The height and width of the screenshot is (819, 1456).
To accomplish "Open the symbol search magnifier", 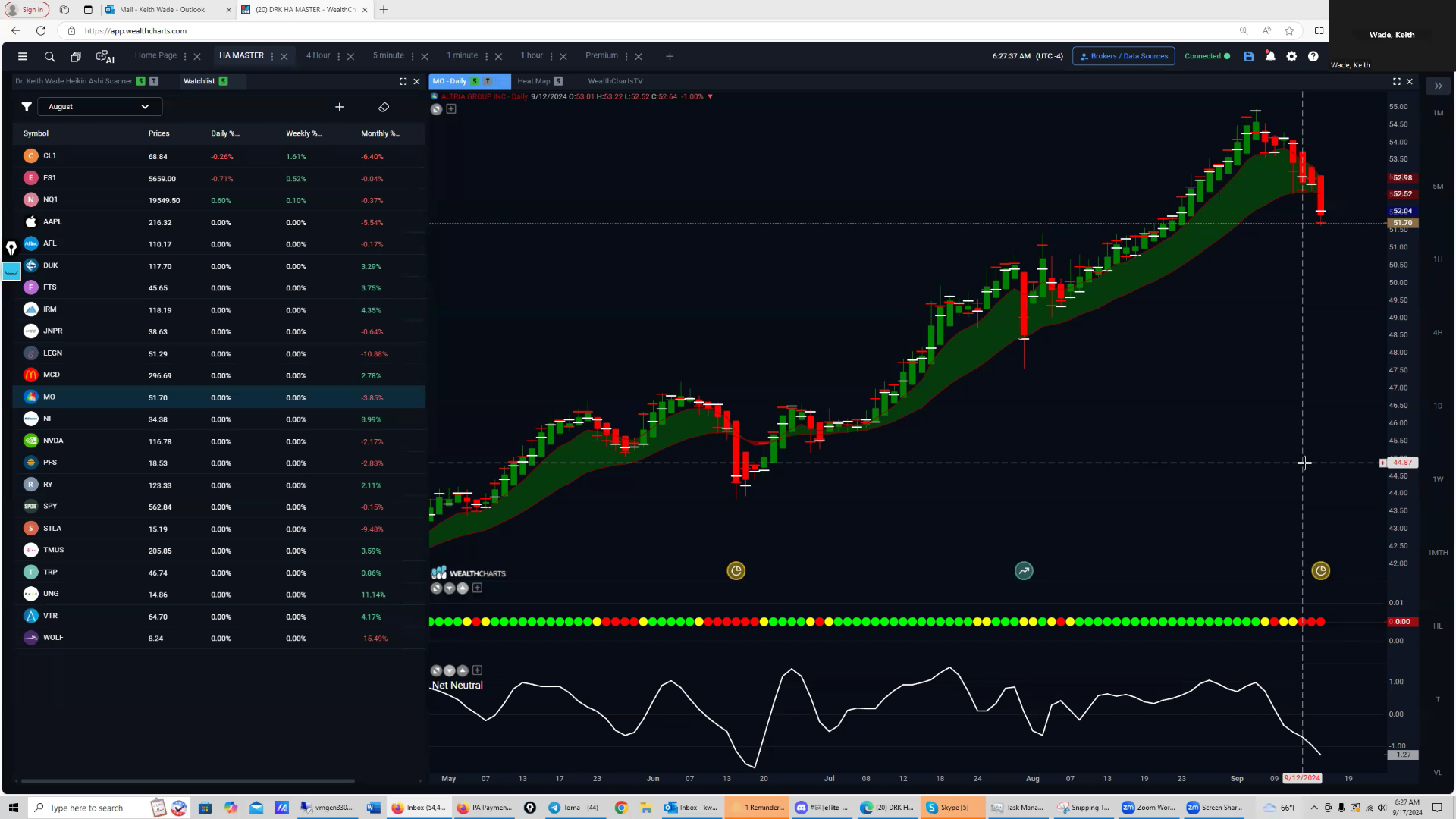I will tap(49, 56).
